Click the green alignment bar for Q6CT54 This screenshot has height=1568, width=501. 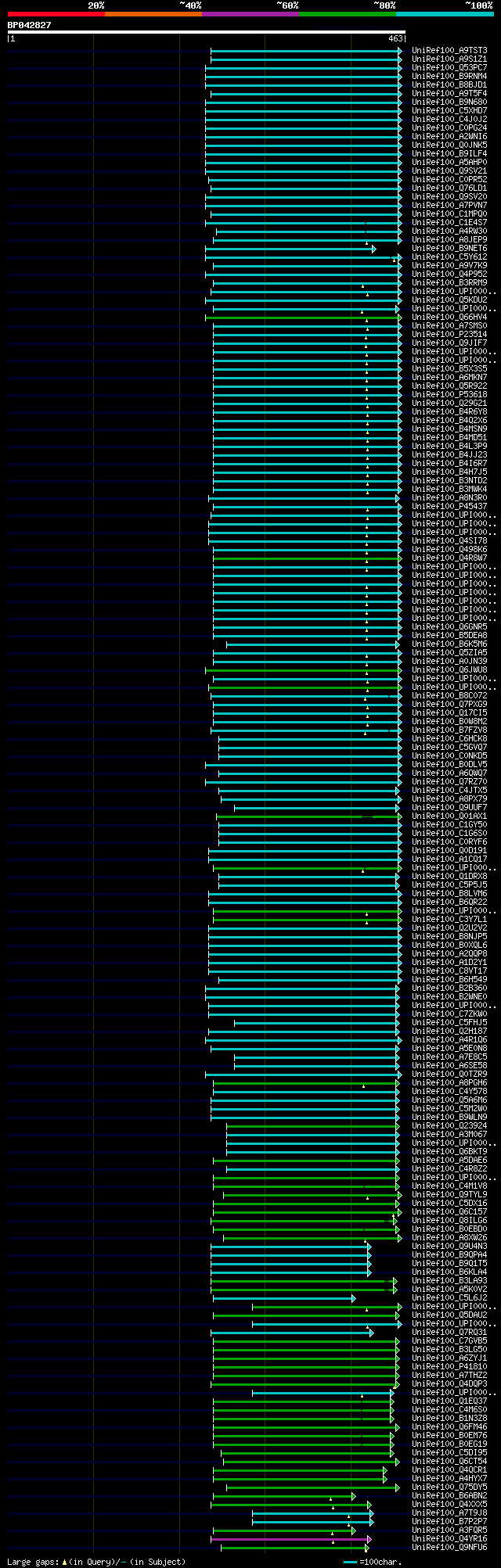click(x=311, y=1462)
